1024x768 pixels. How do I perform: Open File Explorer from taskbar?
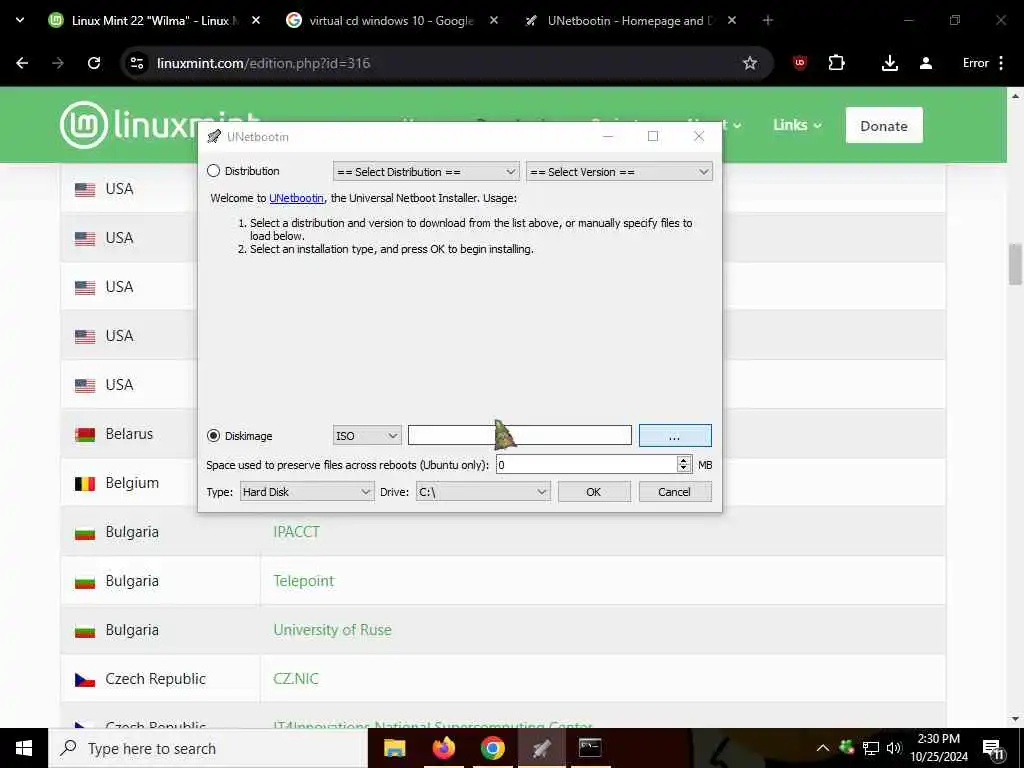pyautogui.click(x=394, y=748)
